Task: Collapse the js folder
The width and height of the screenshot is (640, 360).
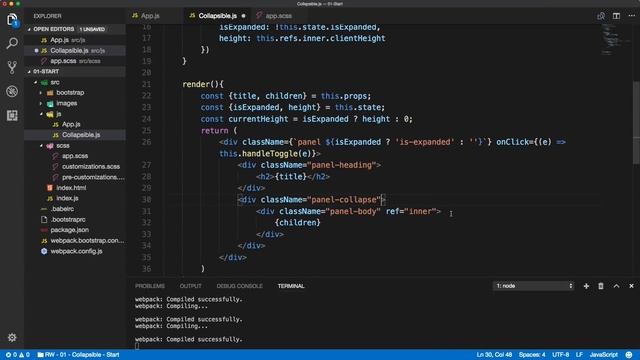Action: click(41, 114)
